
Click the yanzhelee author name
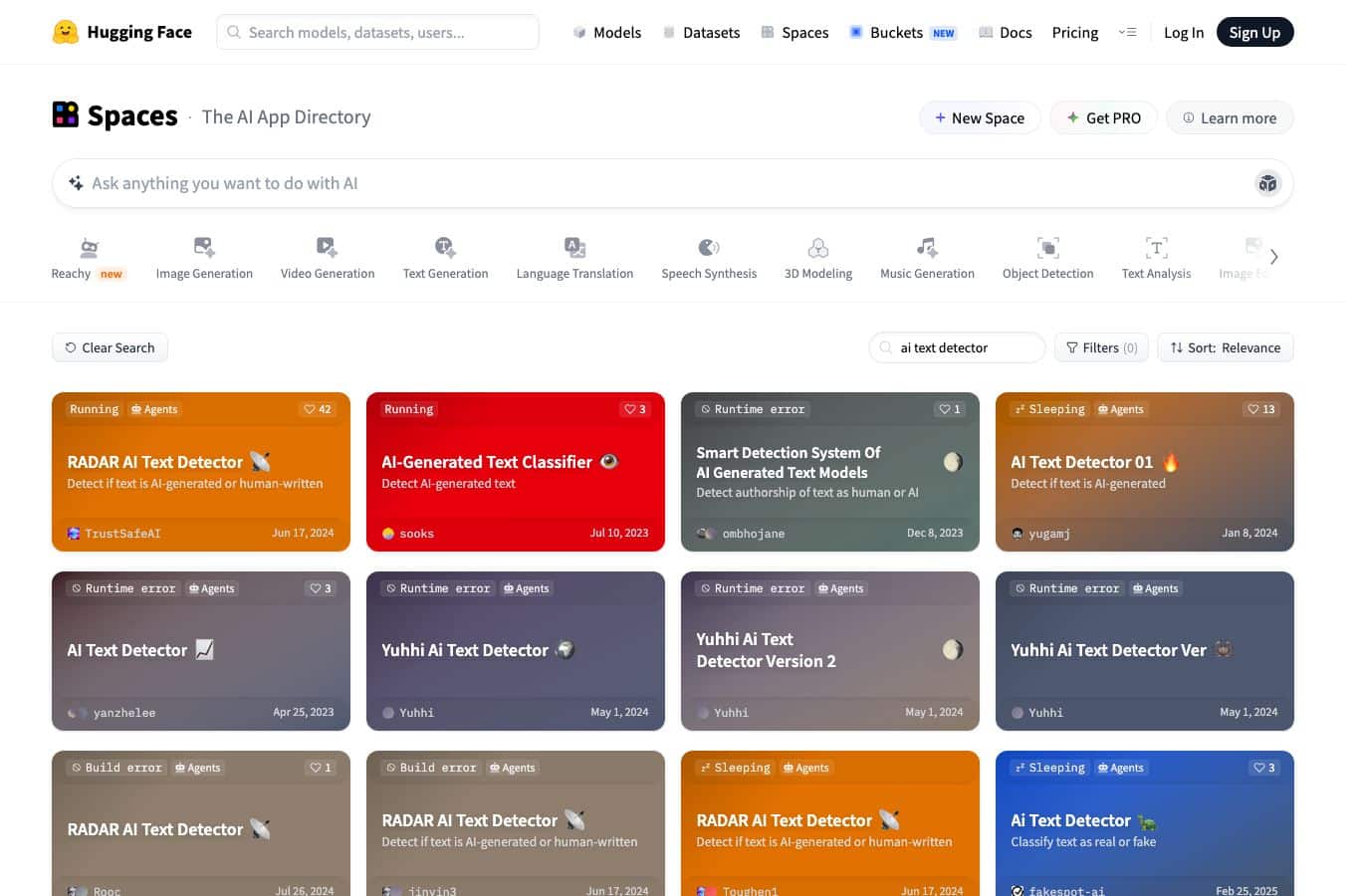point(124,713)
